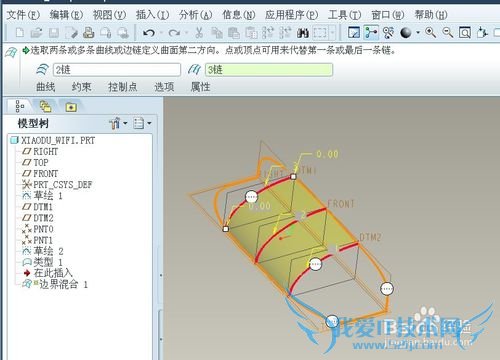Open the 选项 dashboard panel
This screenshot has height=360, width=500.
tap(164, 87)
